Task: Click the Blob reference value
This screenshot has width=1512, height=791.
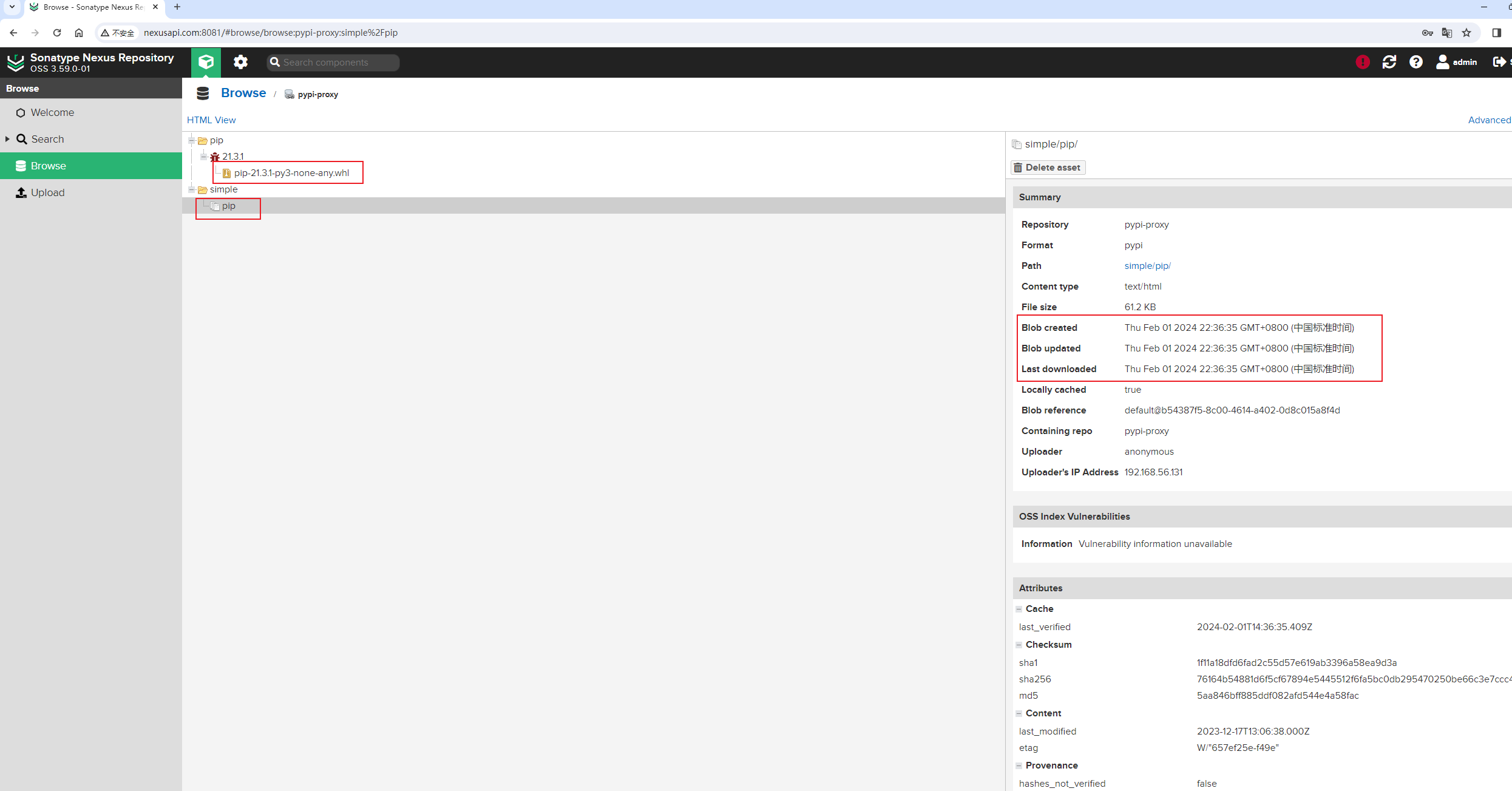Action: (1232, 410)
